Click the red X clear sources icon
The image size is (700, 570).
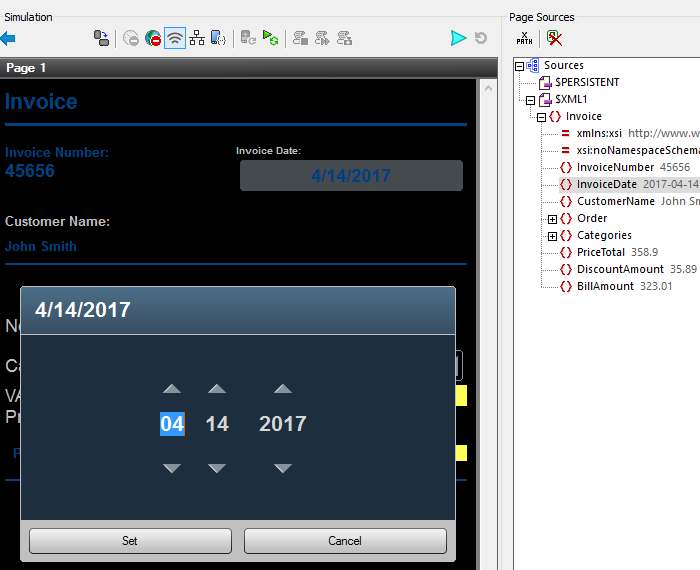click(x=554, y=38)
